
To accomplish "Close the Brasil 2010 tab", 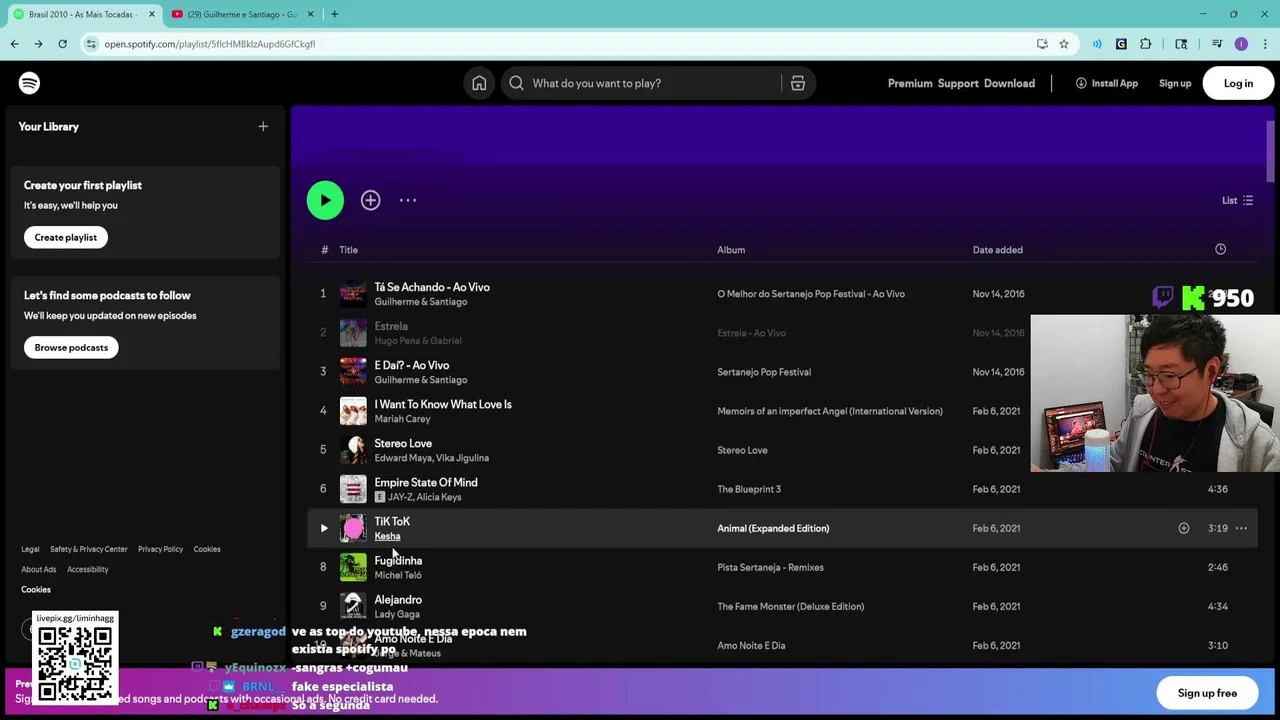I will [x=152, y=14].
